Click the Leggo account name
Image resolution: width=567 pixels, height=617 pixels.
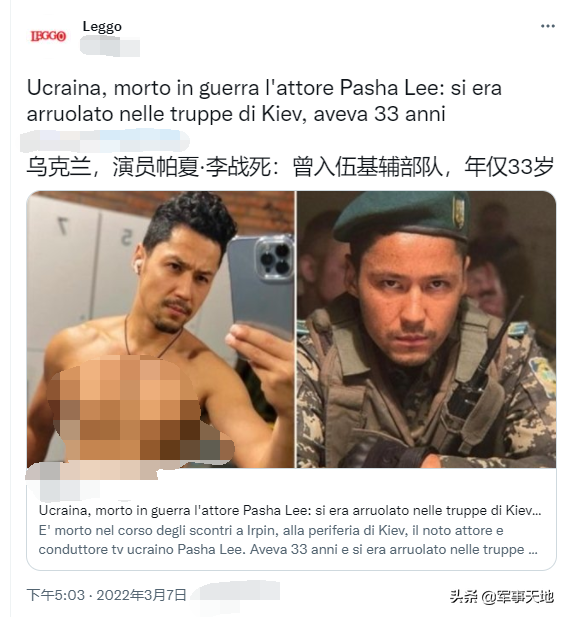click(102, 27)
